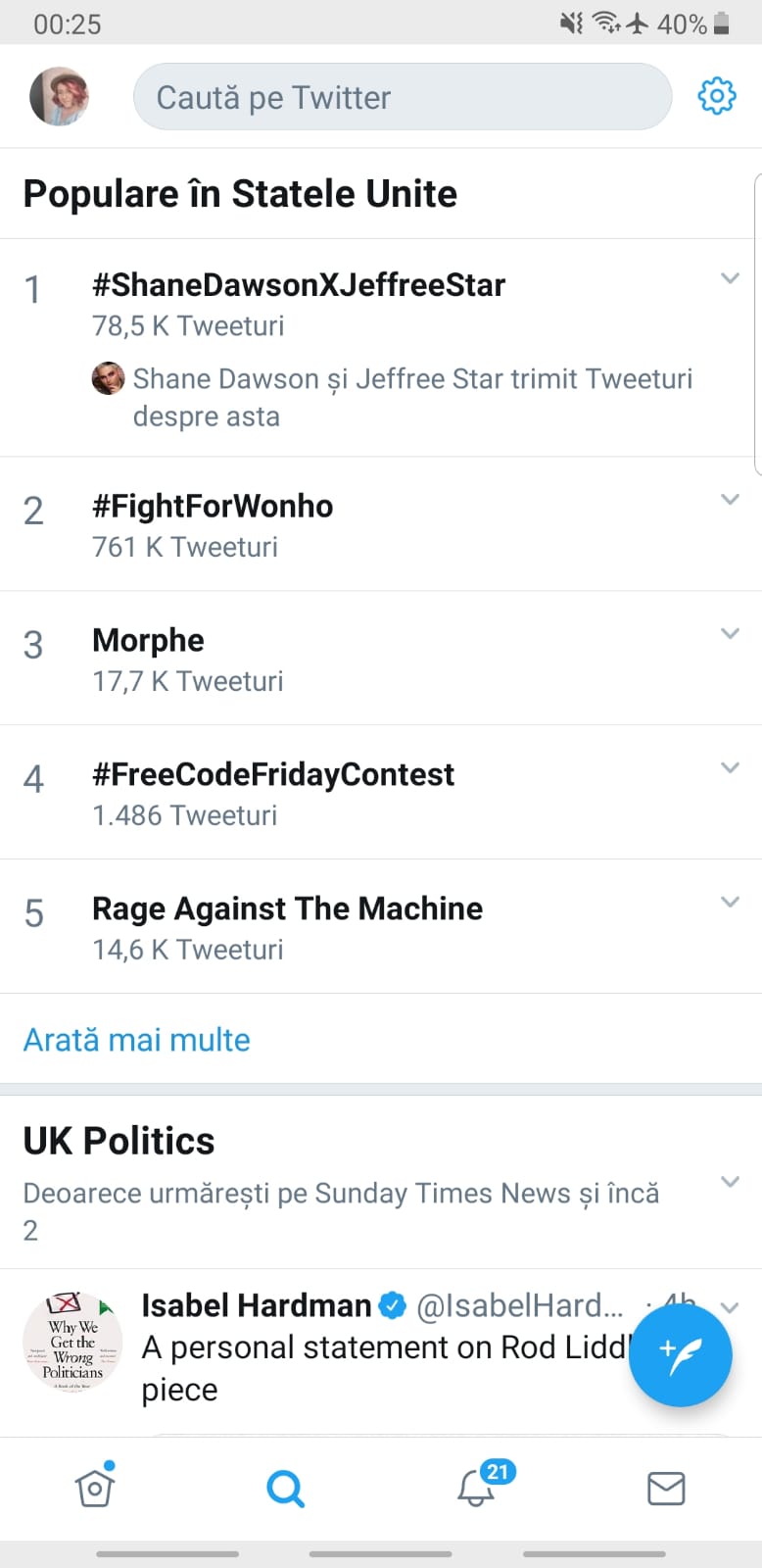Compose a new Tweet with the feather button
Screen dimensions: 762x1568
point(681,1354)
